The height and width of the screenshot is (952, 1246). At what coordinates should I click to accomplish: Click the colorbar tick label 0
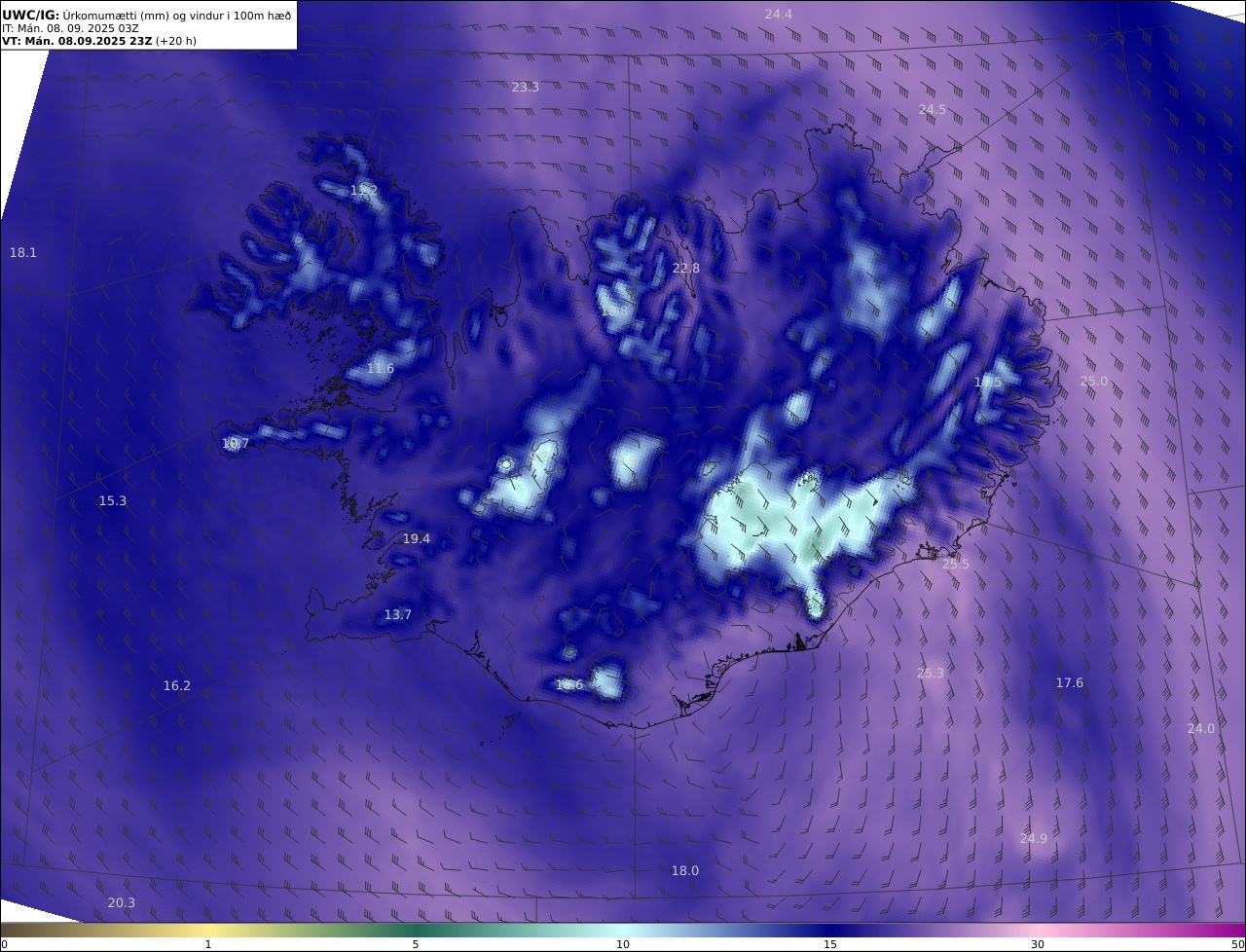tap(4, 944)
